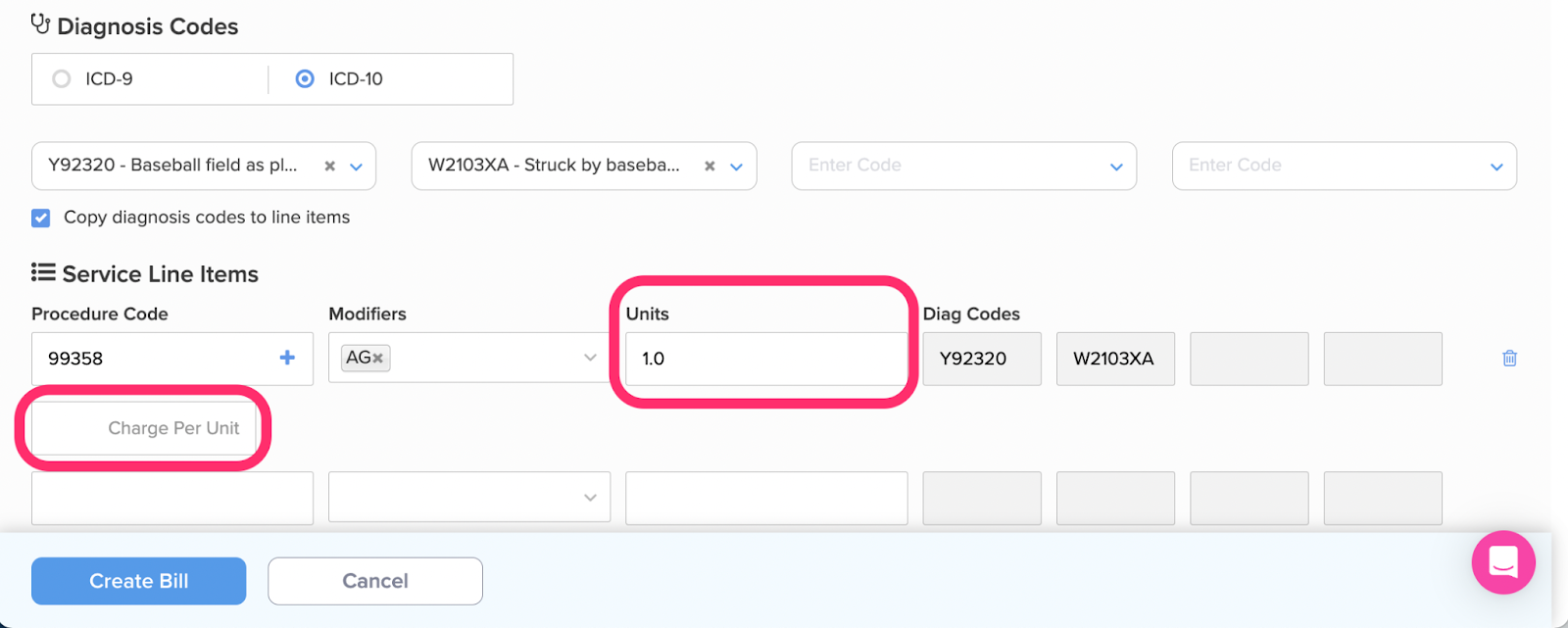Click the stethoscope icon beside Diagnosis Codes
The width and height of the screenshot is (1568, 628).
40,24
